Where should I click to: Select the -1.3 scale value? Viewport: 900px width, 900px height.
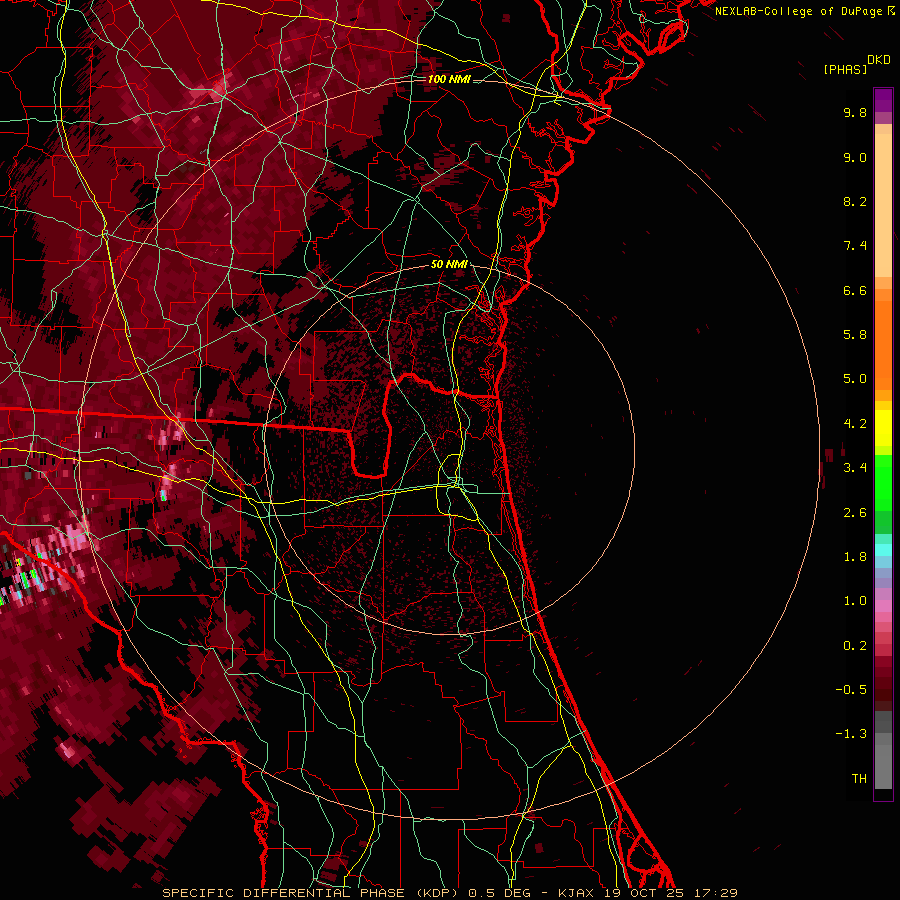tap(851, 734)
